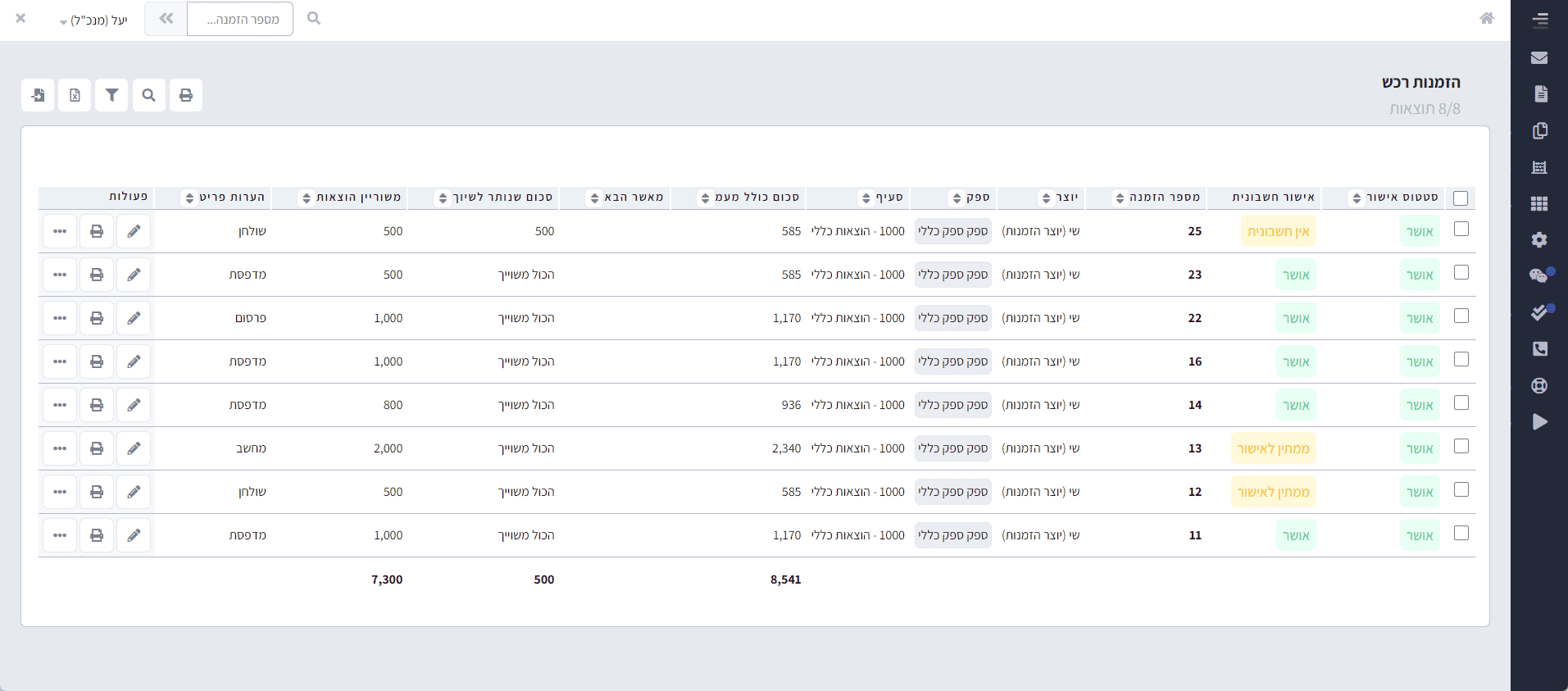The image size is (1568, 691).
Task: Sort by מספר הזמנה column
Action: [x=1157, y=198]
